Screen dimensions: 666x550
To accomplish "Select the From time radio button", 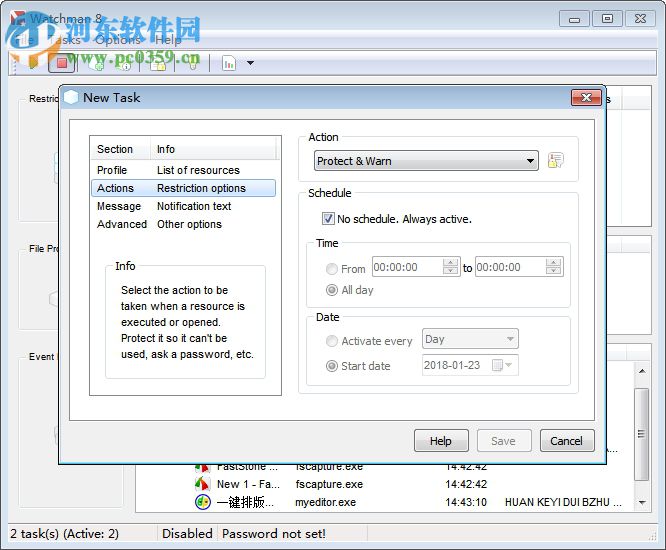I will click(x=332, y=268).
